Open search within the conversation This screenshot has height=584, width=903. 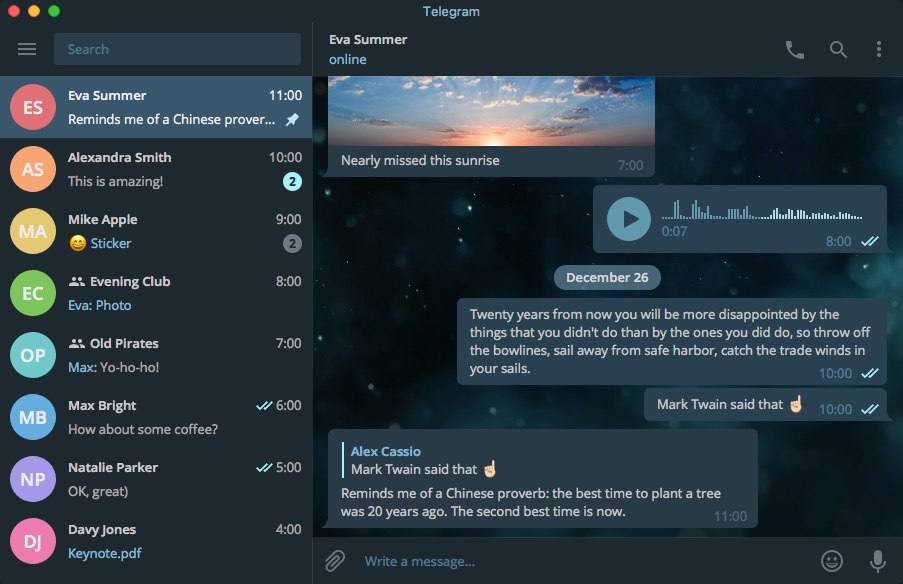838,48
